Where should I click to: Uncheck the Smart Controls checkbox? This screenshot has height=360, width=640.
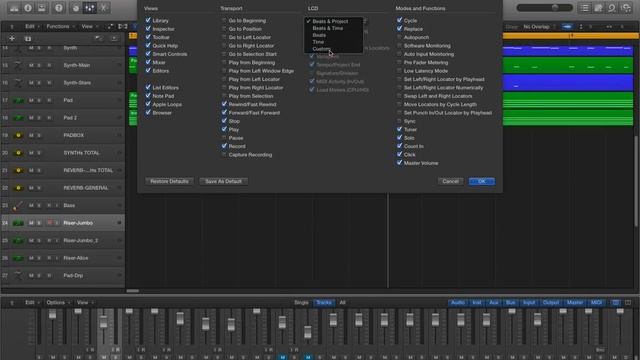tap(148, 53)
